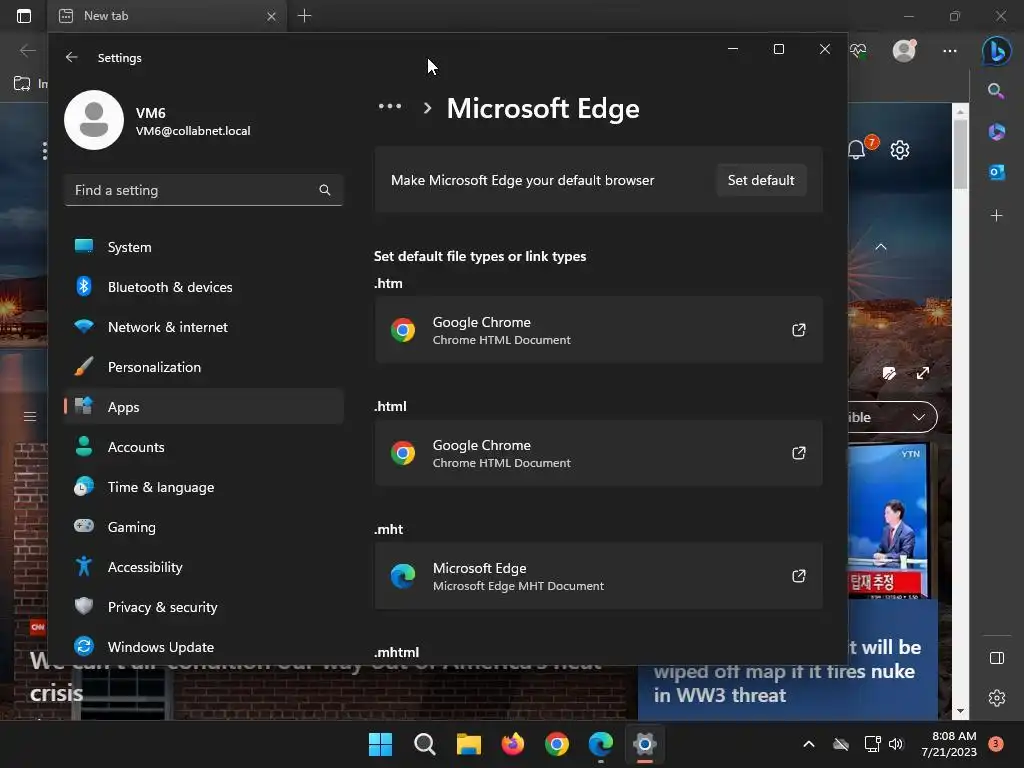The image size is (1024, 768).
Task: Open new tab page settings gear
Action: click(900, 150)
